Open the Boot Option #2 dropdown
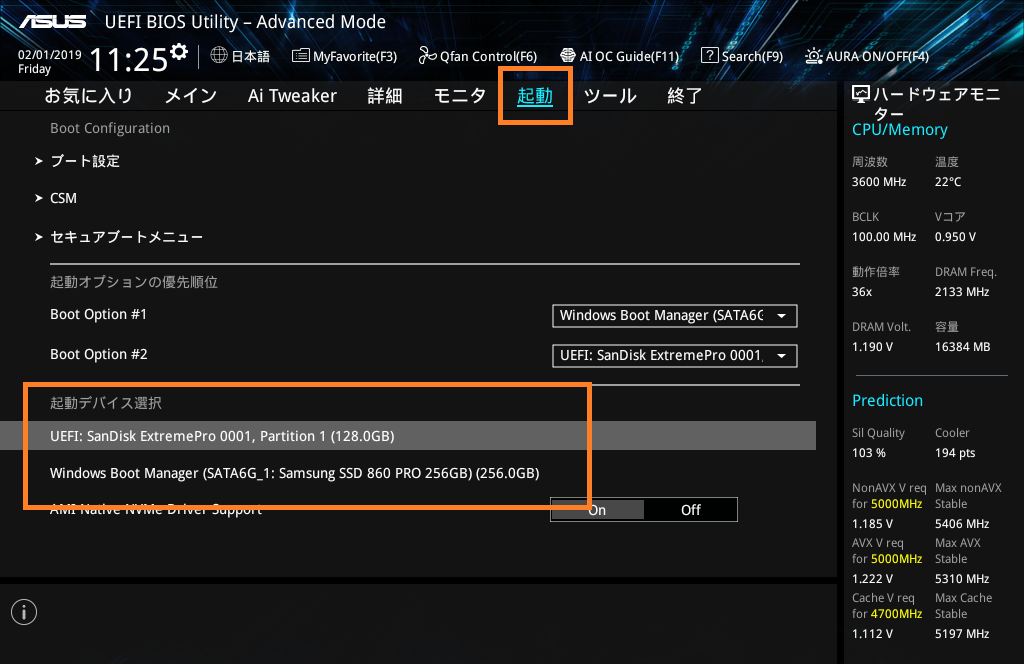The image size is (1024, 664). [x=675, y=356]
